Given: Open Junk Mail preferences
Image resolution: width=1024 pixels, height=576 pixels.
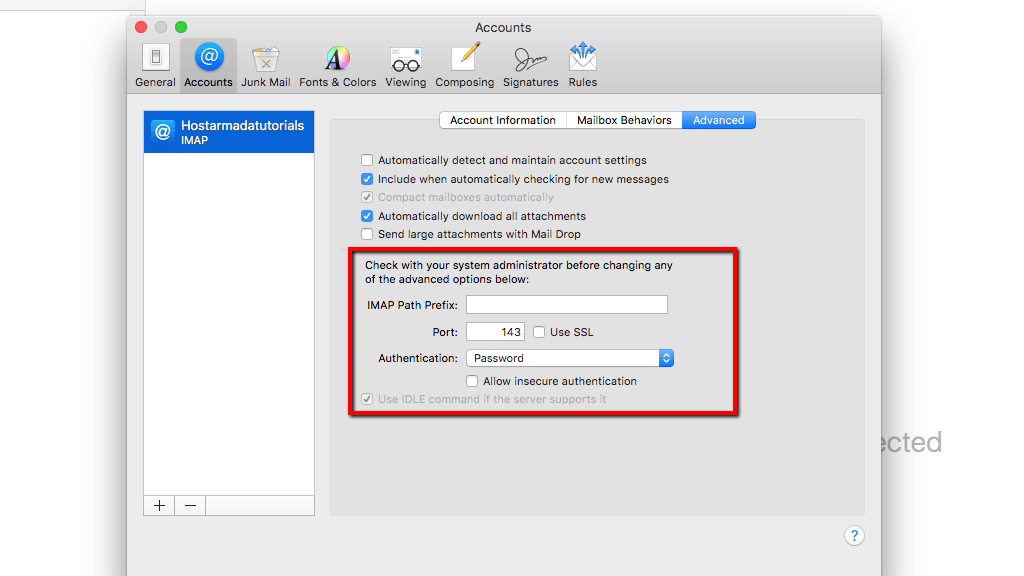Looking at the screenshot, I should (x=266, y=65).
